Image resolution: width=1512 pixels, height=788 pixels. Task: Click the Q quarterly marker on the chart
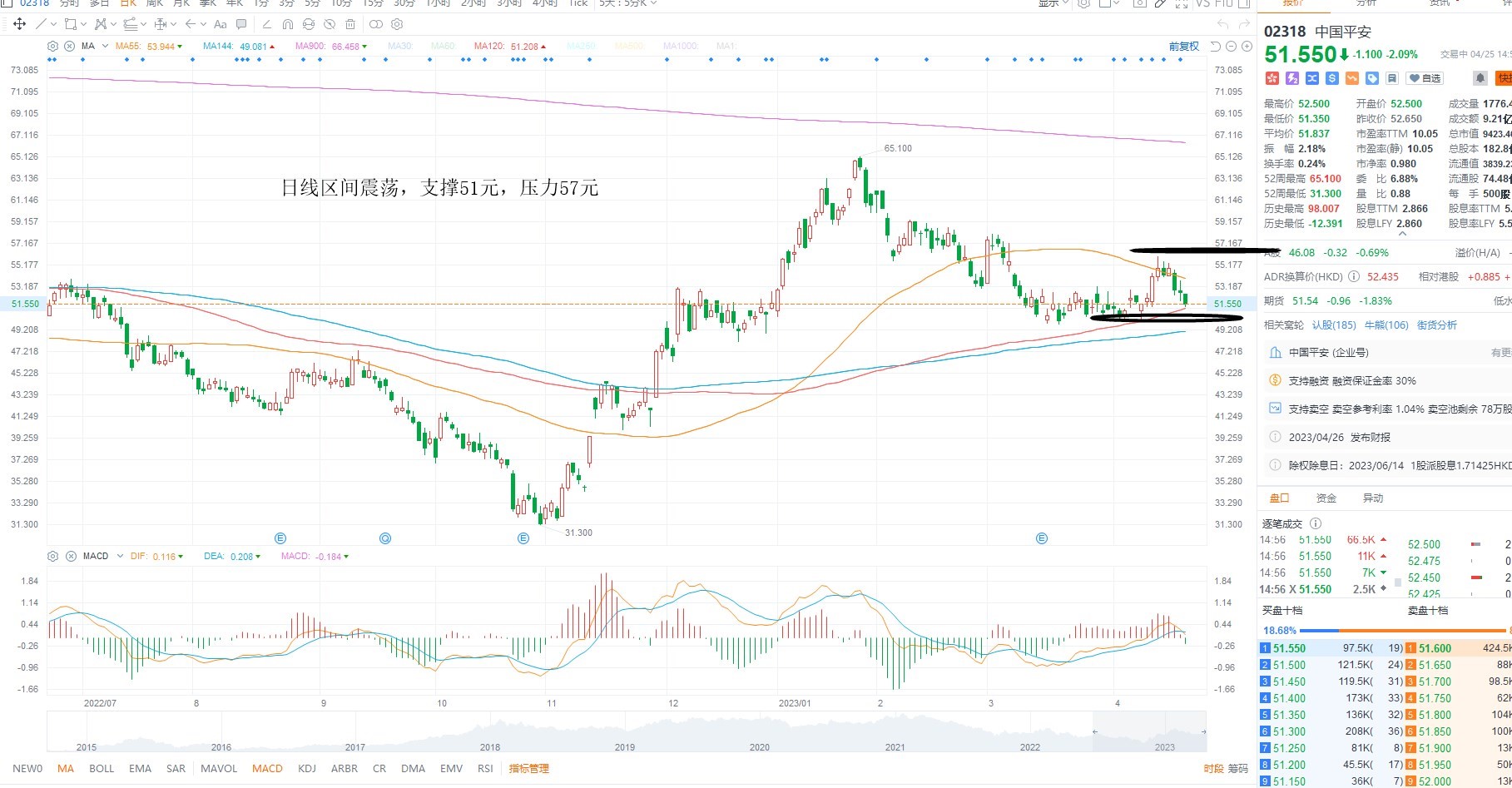pyautogui.click(x=385, y=538)
